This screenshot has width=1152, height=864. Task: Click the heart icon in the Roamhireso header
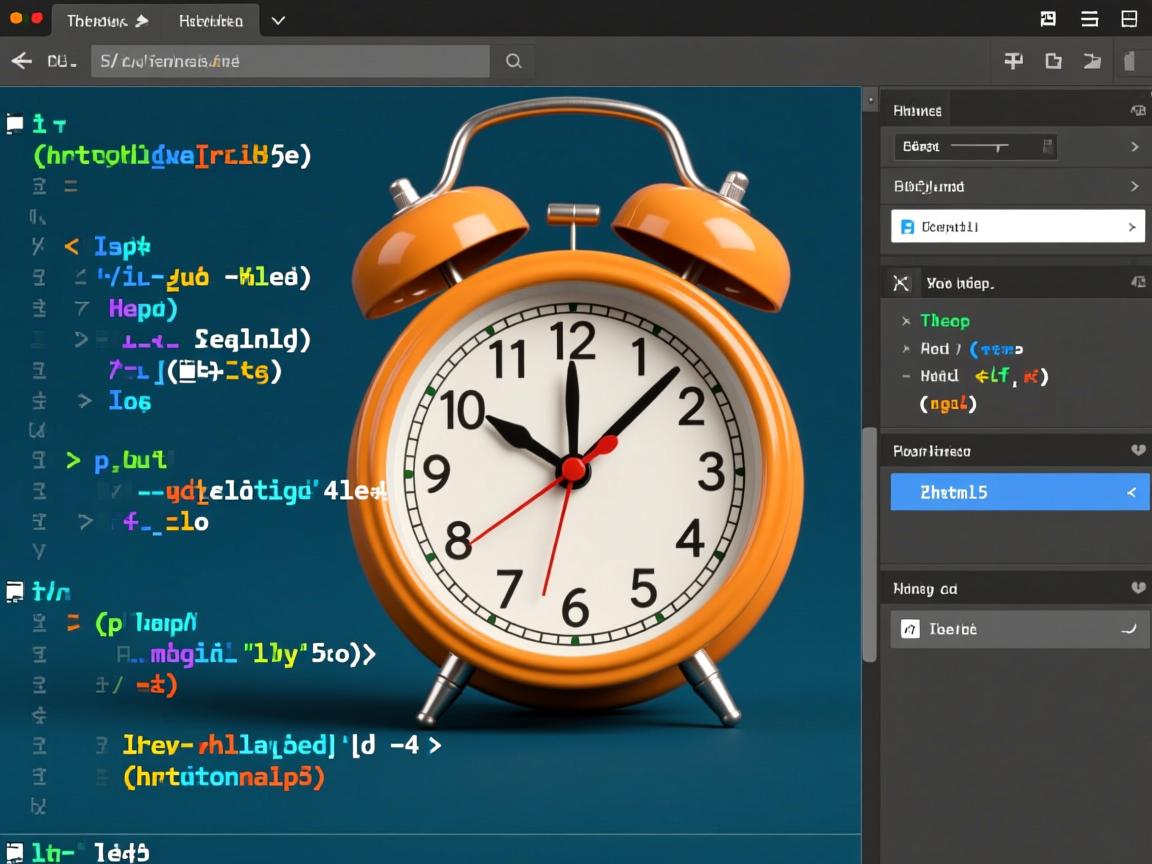click(1137, 451)
